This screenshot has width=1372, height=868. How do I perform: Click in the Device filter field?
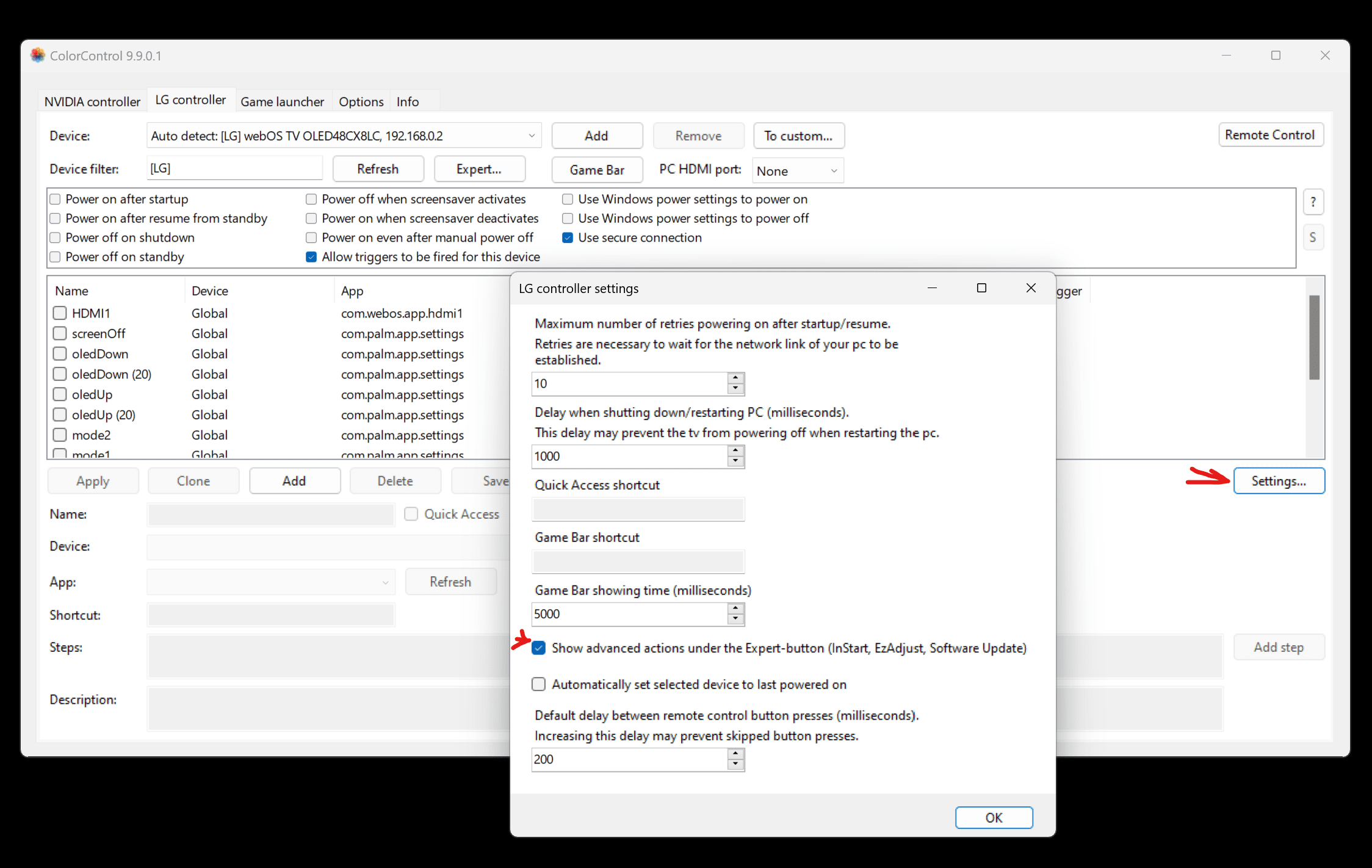tap(234, 168)
